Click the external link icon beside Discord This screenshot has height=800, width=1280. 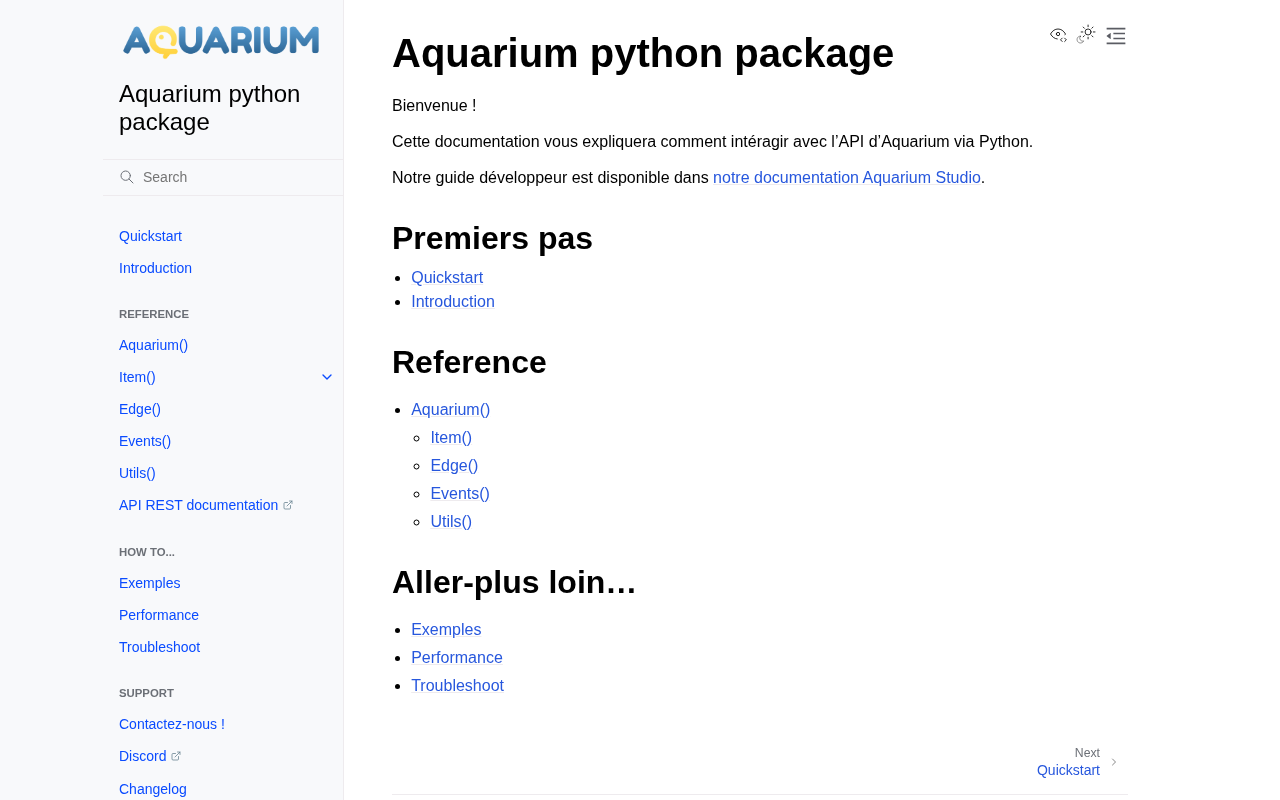click(x=176, y=756)
